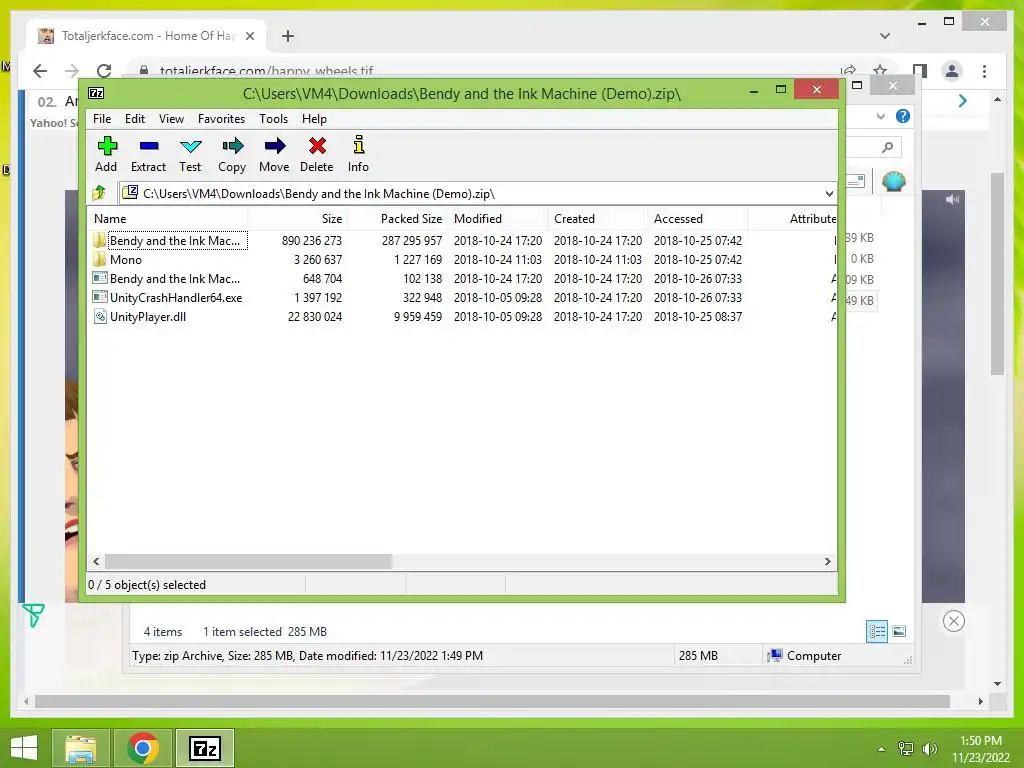Click the Extract toolbar icon
Viewport: 1024px width, 768px height.
click(149, 146)
